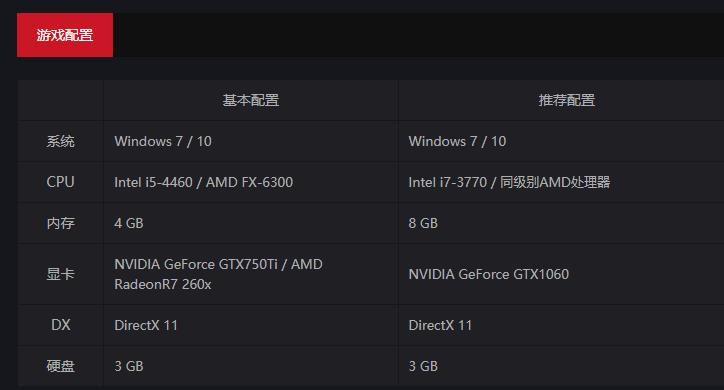
Task: Click the basic DirectX 11 cell
Action: (250, 325)
